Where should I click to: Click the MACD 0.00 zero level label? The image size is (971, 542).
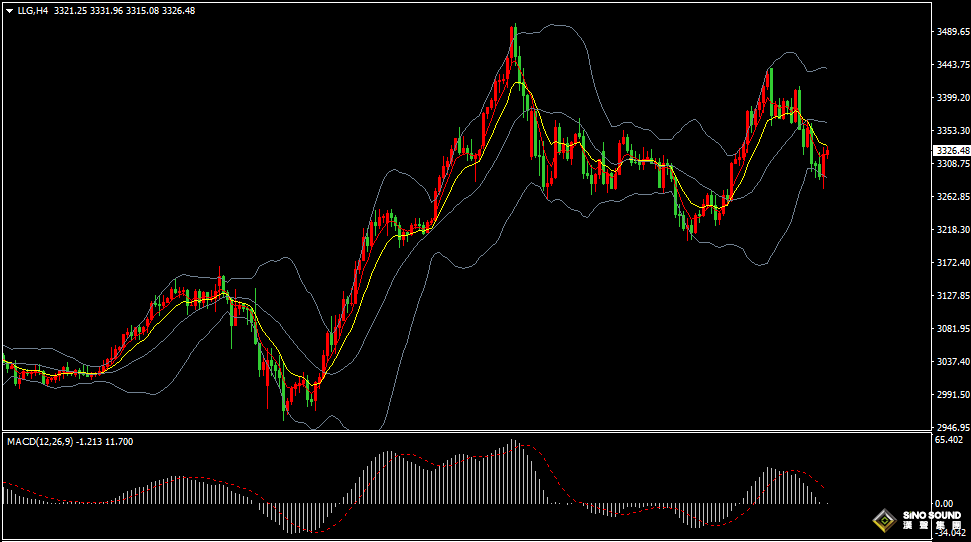click(943, 504)
